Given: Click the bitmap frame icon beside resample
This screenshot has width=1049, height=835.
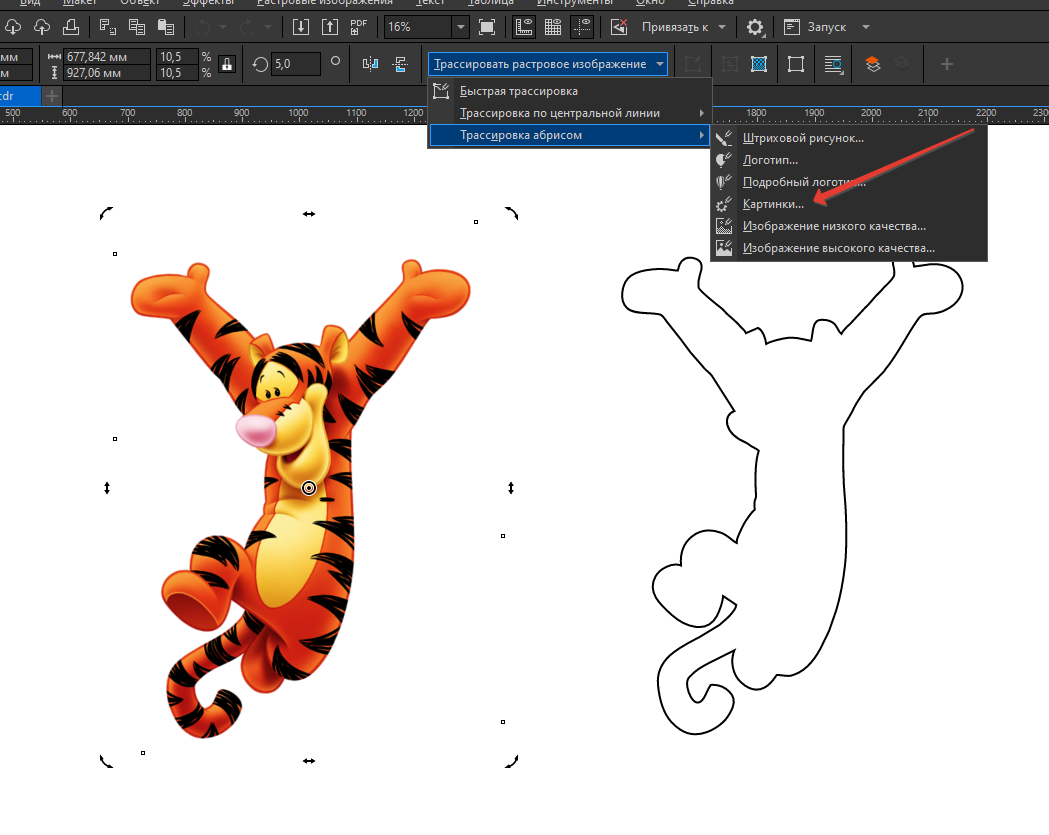Looking at the screenshot, I should point(795,64).
